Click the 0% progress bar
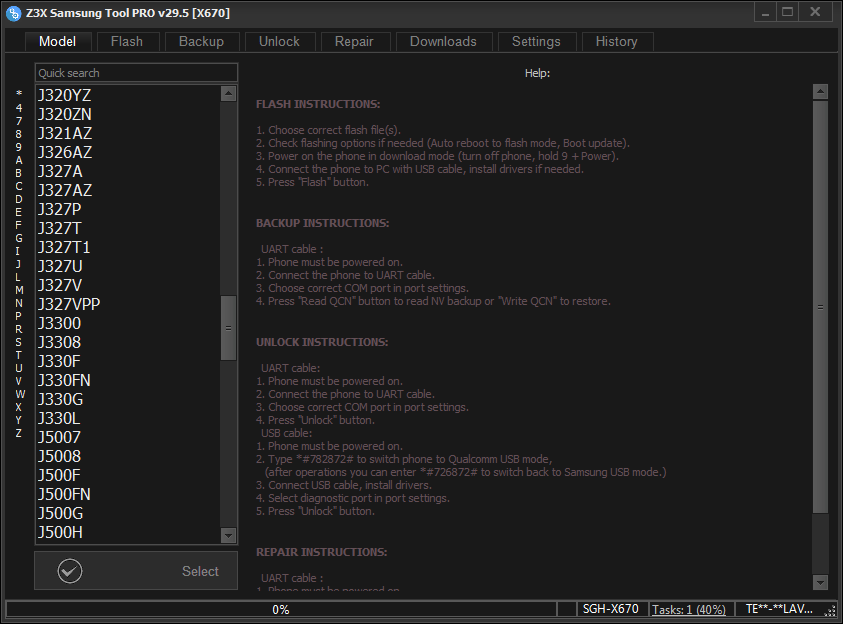 (x=281, y=609)
